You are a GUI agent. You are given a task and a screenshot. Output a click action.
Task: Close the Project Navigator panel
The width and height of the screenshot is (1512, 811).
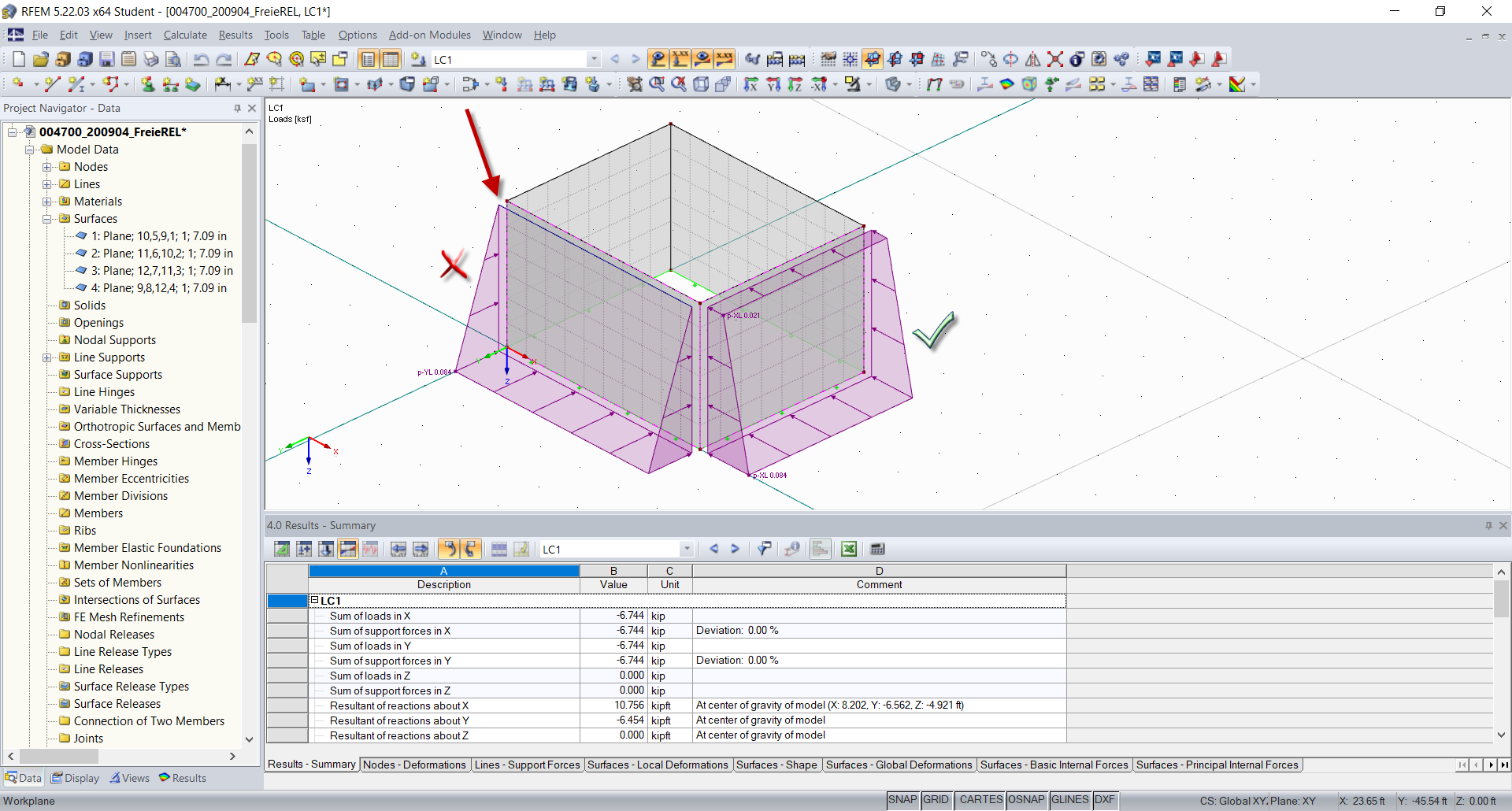pyautogui.click(x=252, y=109)
